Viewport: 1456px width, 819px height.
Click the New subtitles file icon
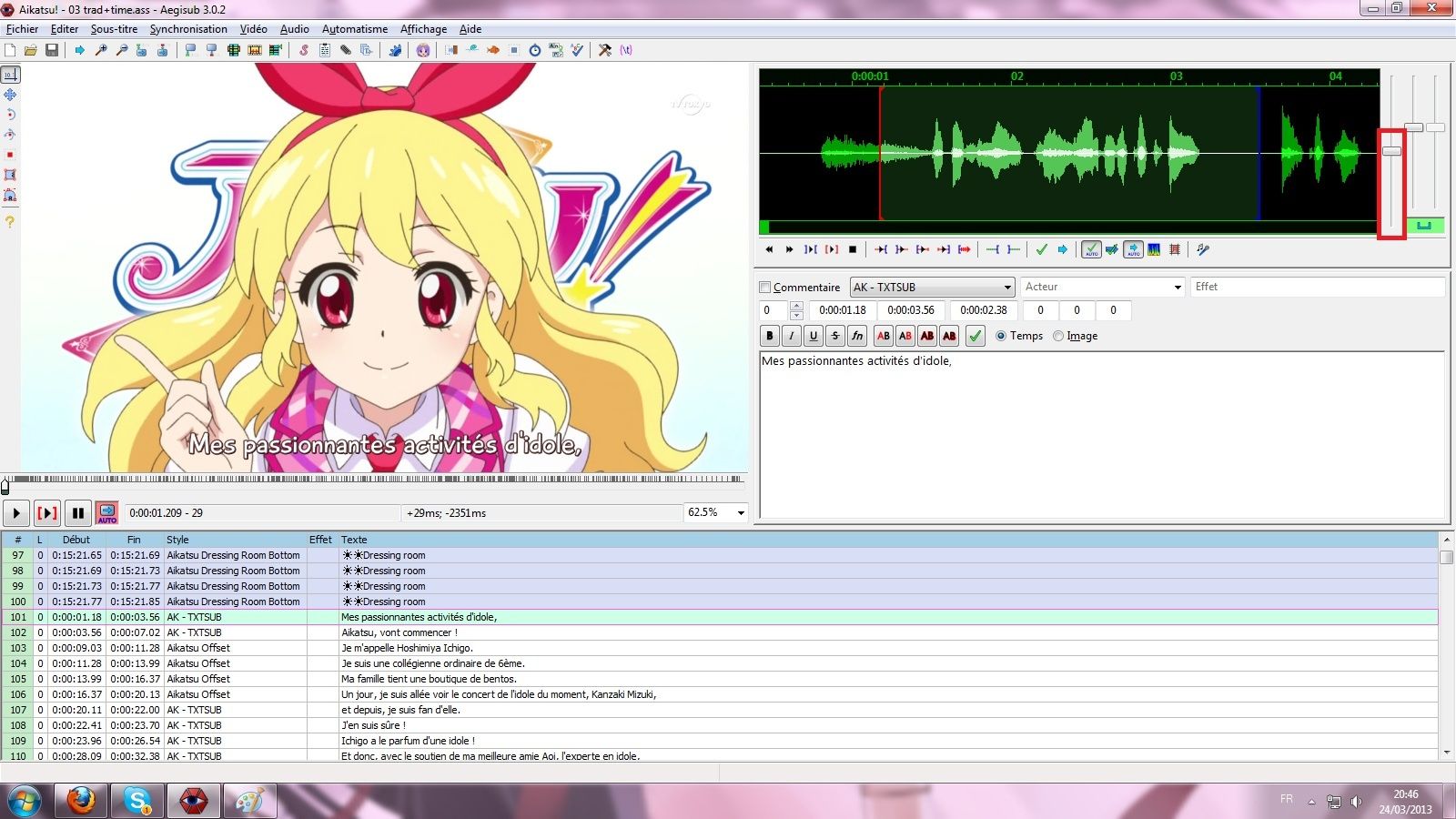coord(9,50)
